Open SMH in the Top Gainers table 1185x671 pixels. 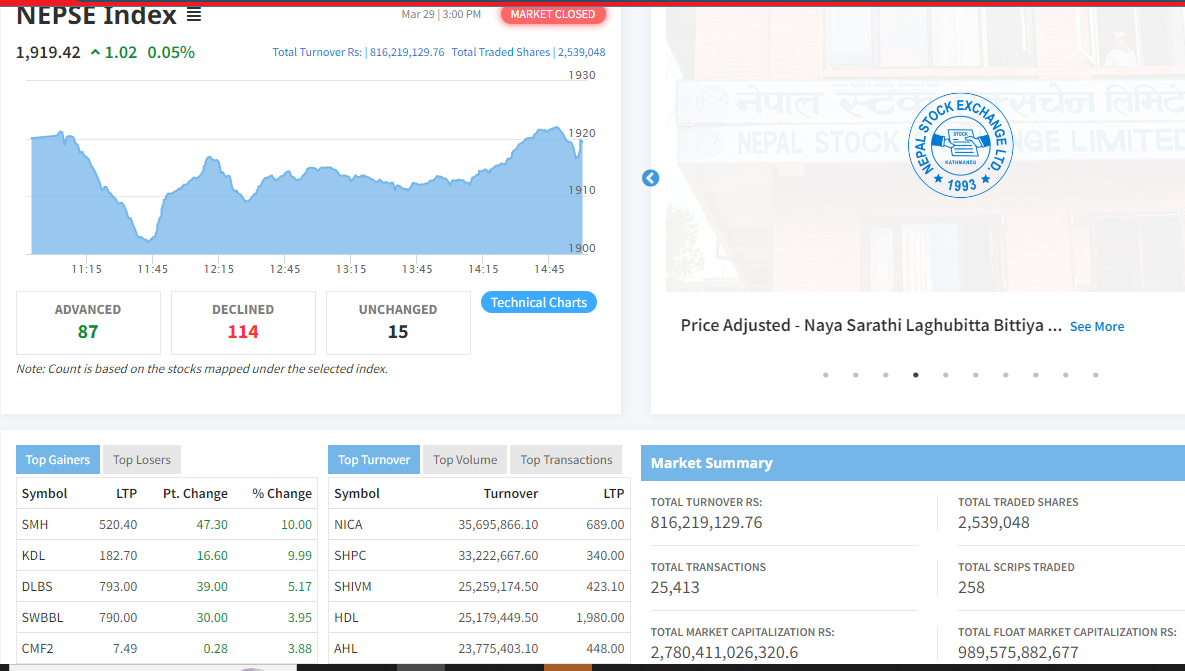(x=35, y=524)
